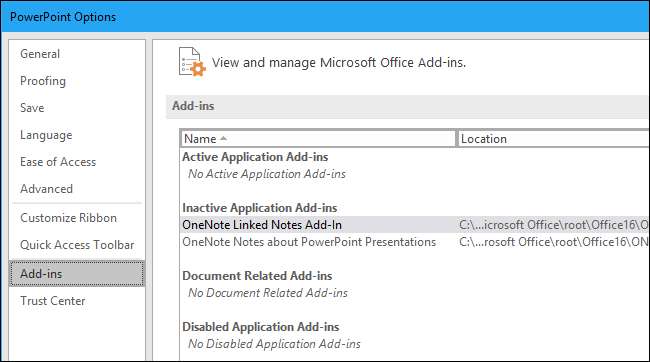
Task: Open the Proofing options category
Action: point(43,81)
